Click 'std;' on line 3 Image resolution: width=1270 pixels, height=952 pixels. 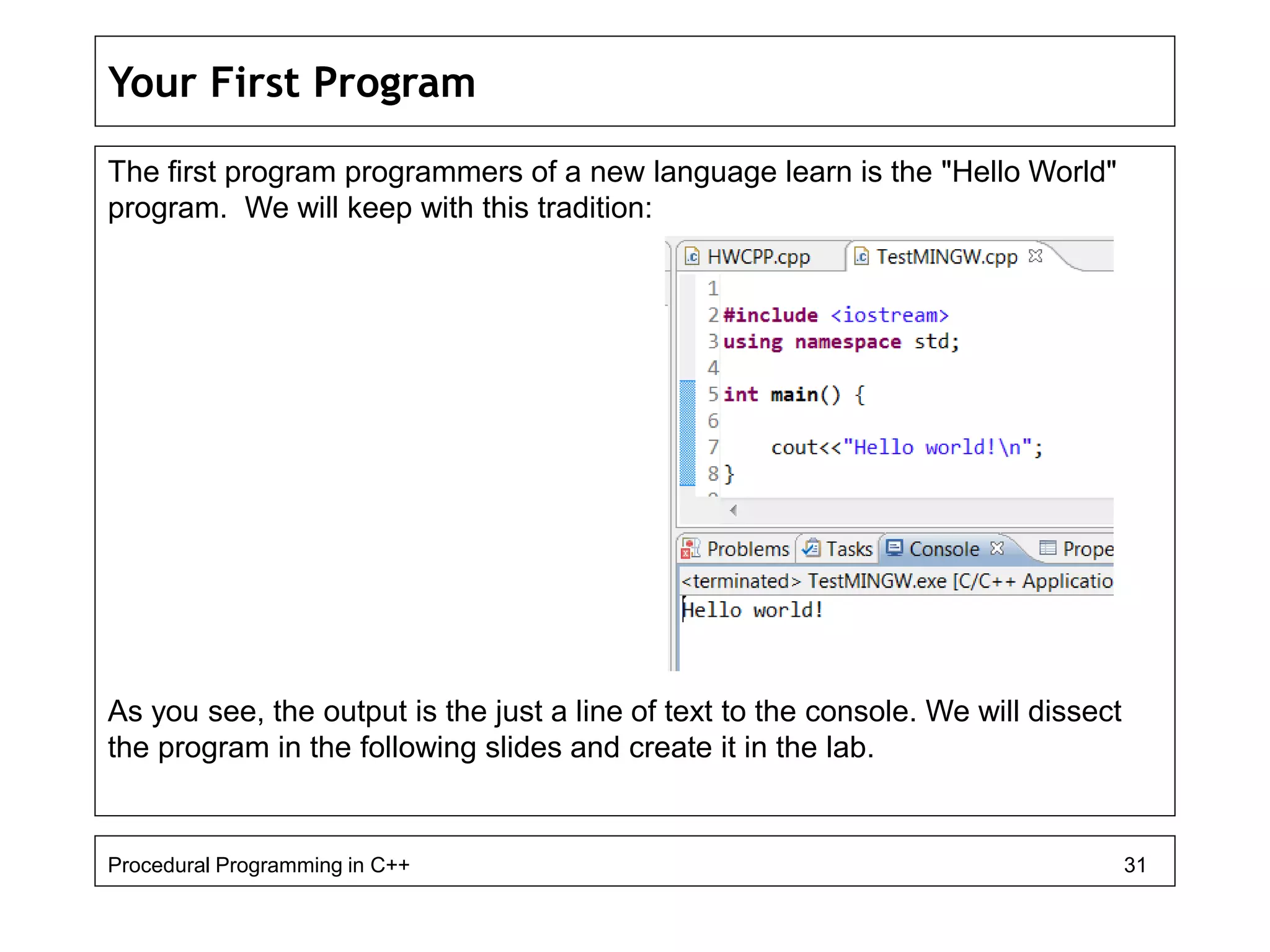(x=937, y=342)
